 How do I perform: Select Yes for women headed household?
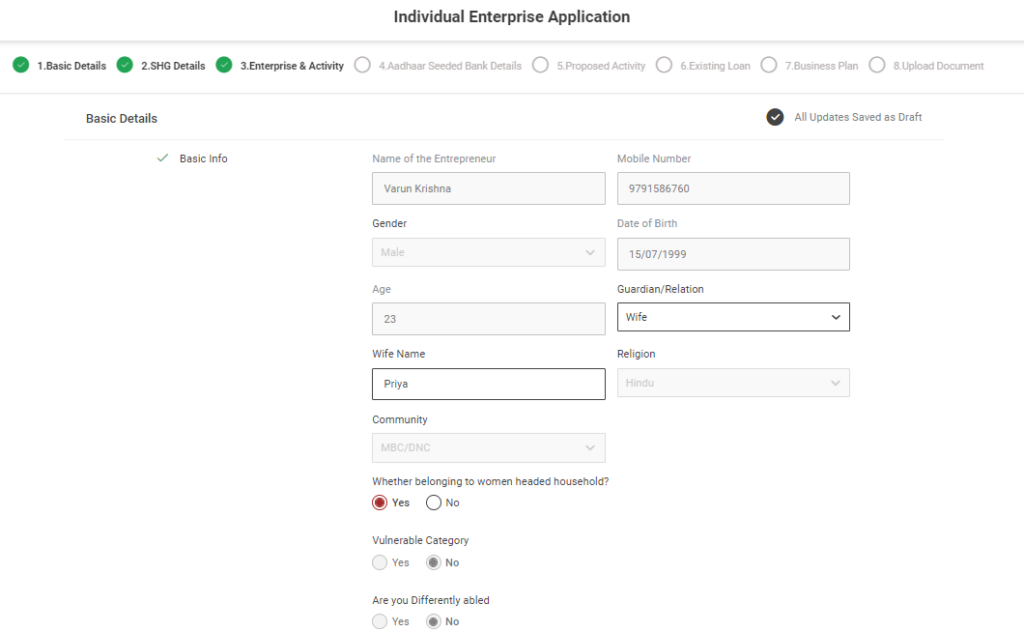[380, 502]
